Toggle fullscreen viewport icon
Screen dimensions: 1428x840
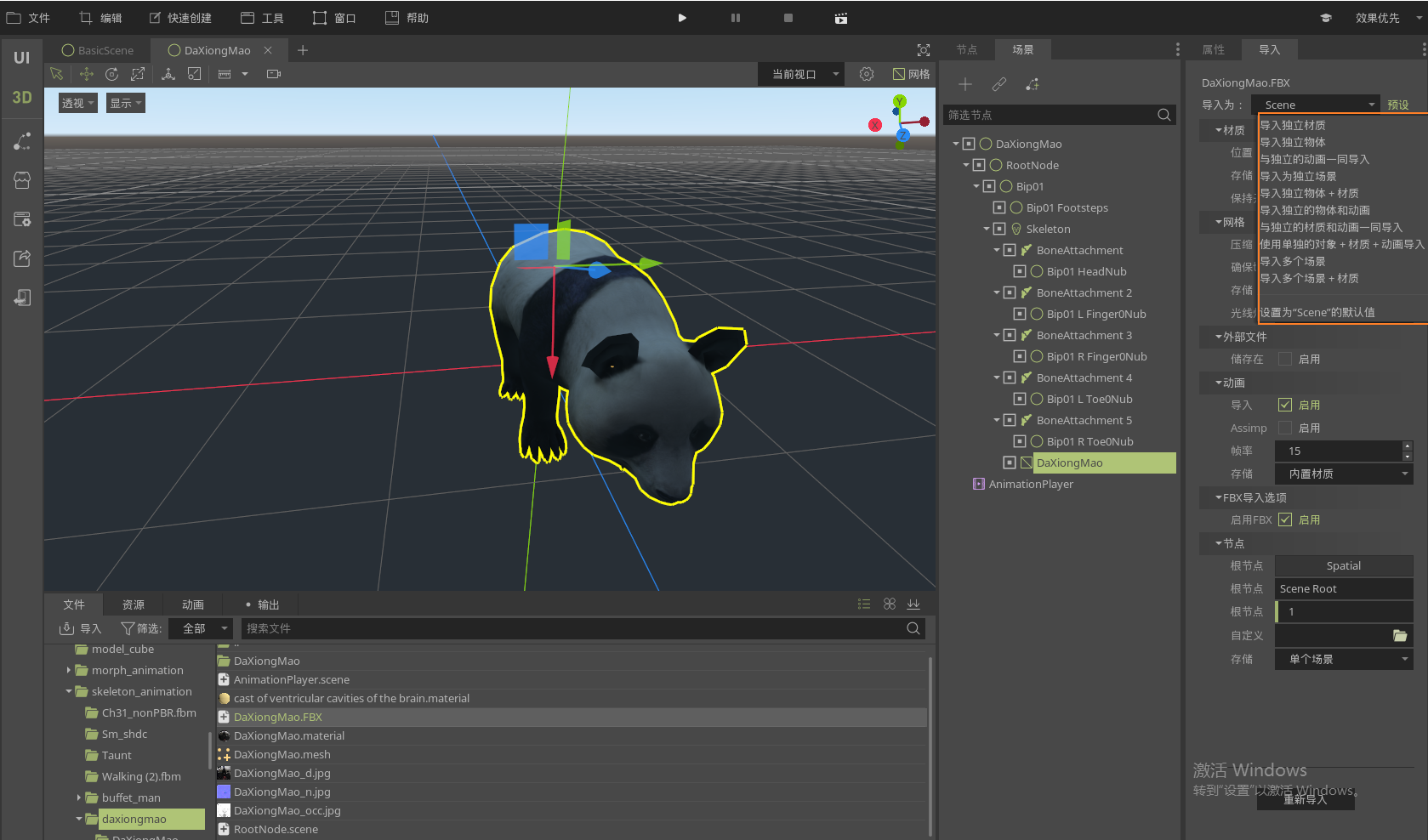coord(924,50)
